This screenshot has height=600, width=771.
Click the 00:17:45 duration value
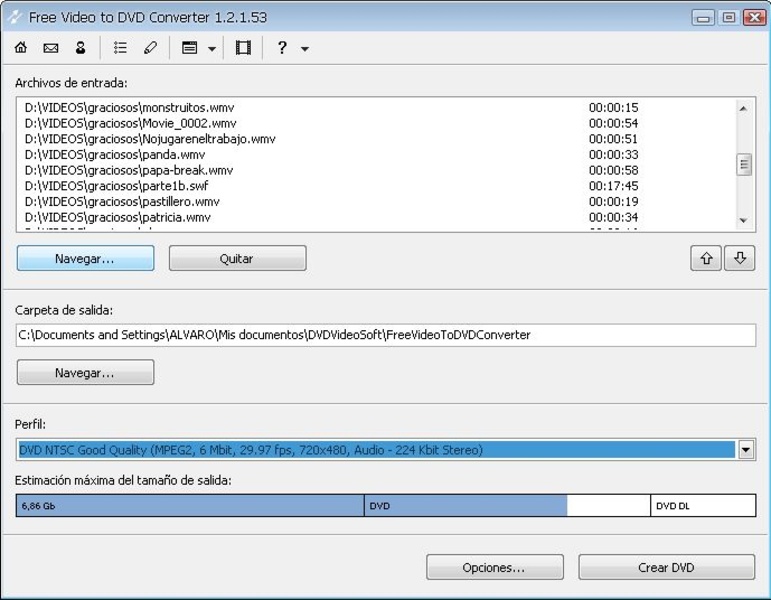613,186
